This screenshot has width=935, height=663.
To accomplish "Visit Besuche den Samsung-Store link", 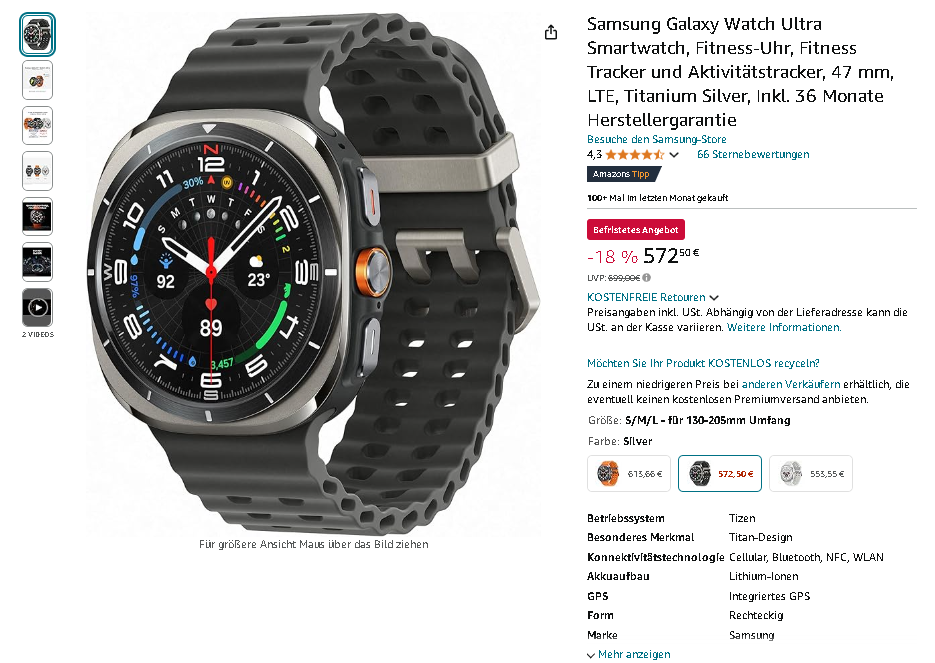I will [657, 140].
